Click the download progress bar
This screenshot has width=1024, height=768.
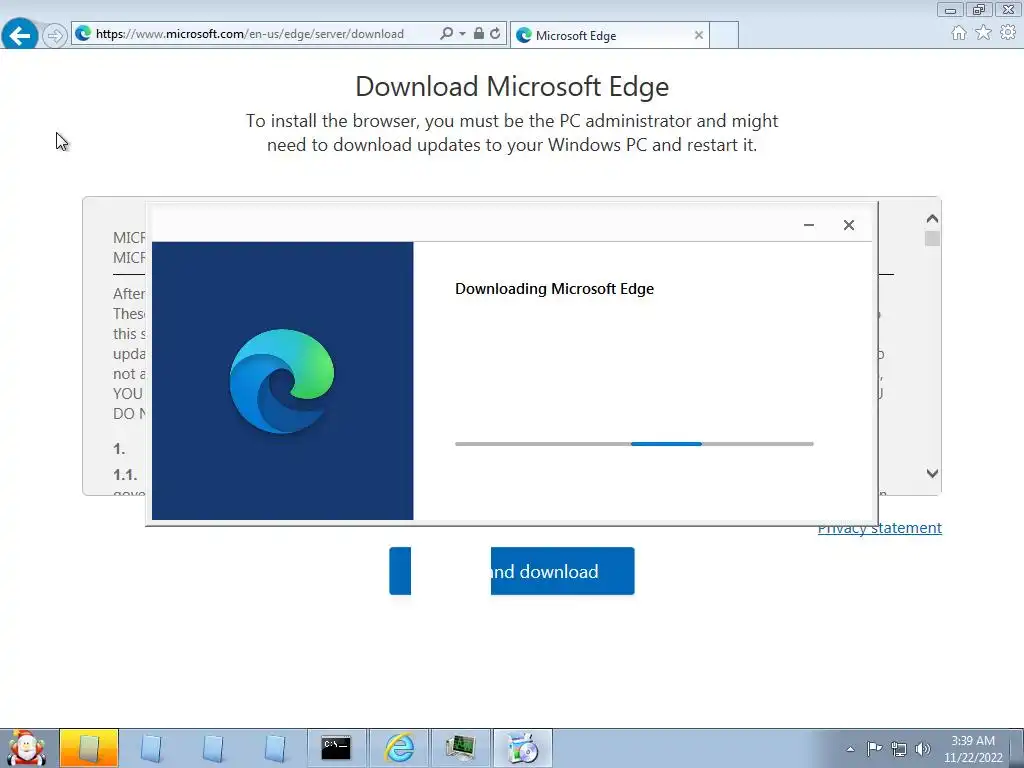click(634, 444)
